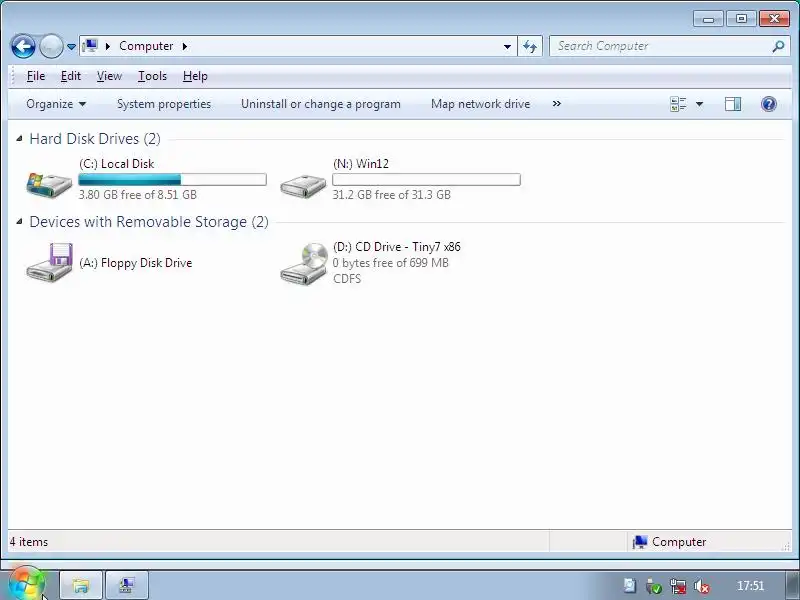Viewport: 800px width, 600px height.
Task: Click the Computer status bar entry
Action: click(x=669, y=542)
